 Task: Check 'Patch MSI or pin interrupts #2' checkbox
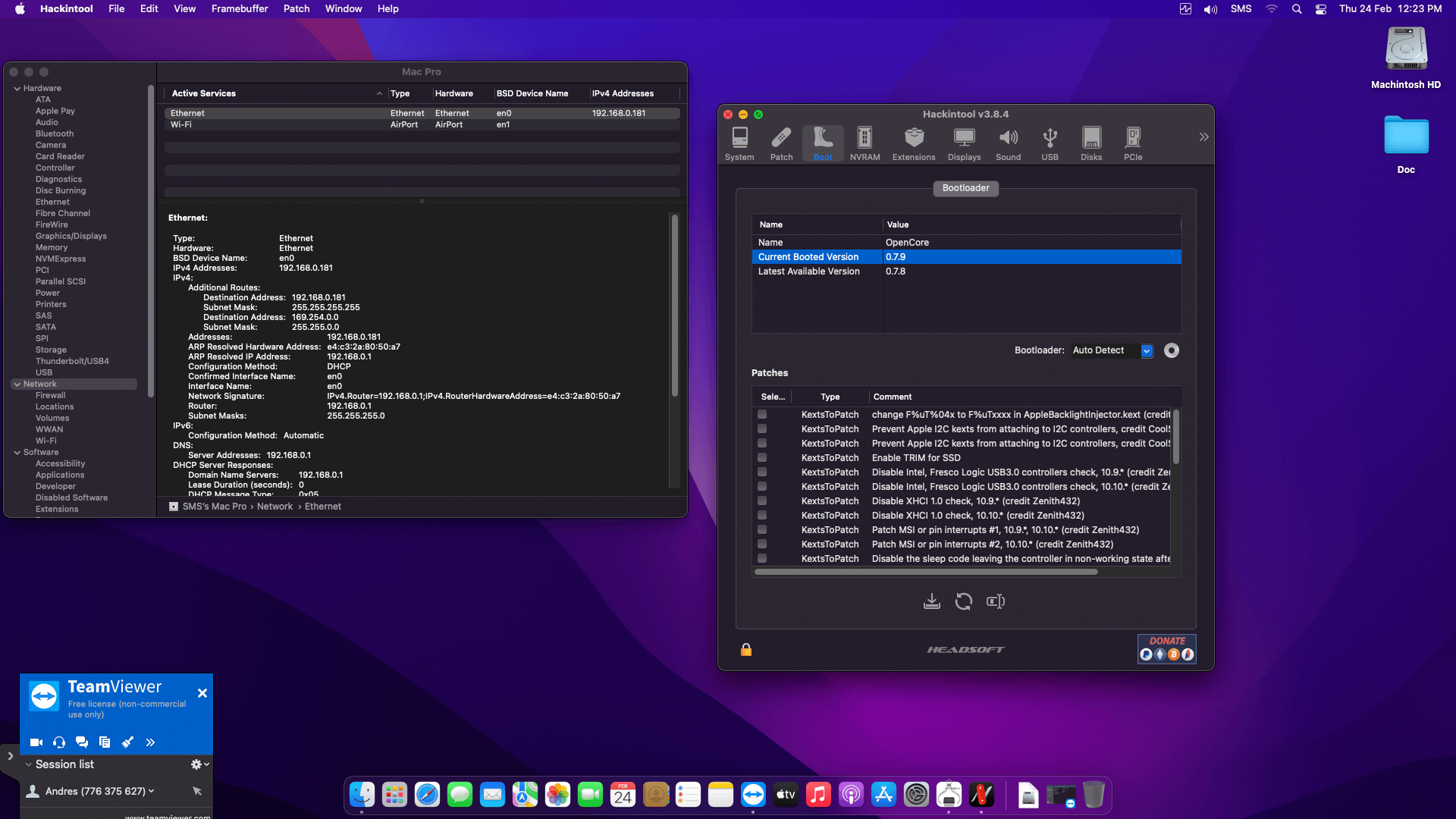[x=762, y=544]
